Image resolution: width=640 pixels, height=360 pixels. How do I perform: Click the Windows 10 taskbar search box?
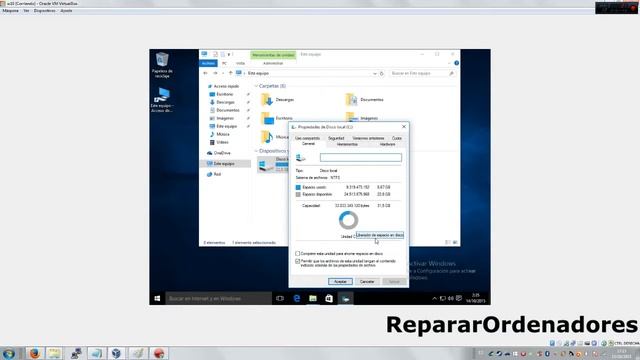tap(218, 299)
